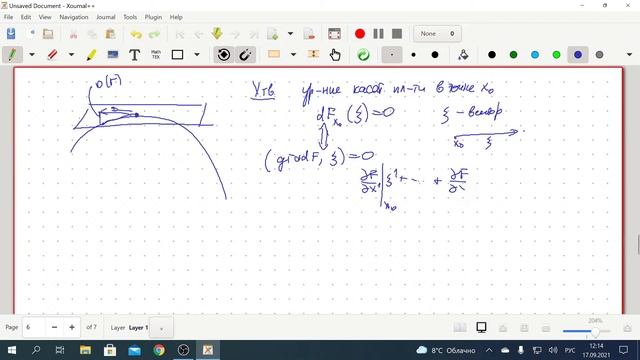Select the yellow Highlighter tool
The width and height of the screenshot is (640, 360).
point(91,55)
